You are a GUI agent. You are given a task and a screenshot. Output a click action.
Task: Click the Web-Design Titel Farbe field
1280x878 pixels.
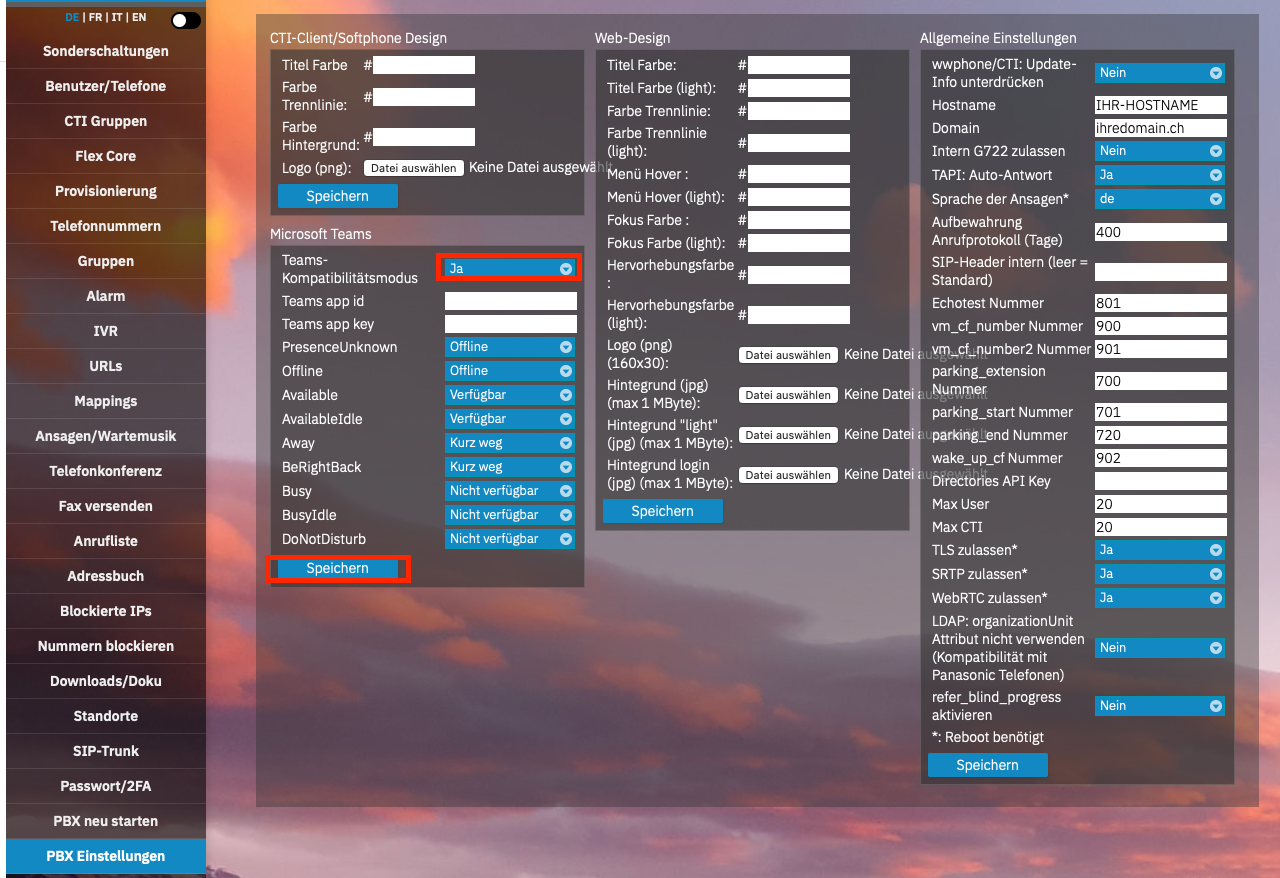click(799, 65)
